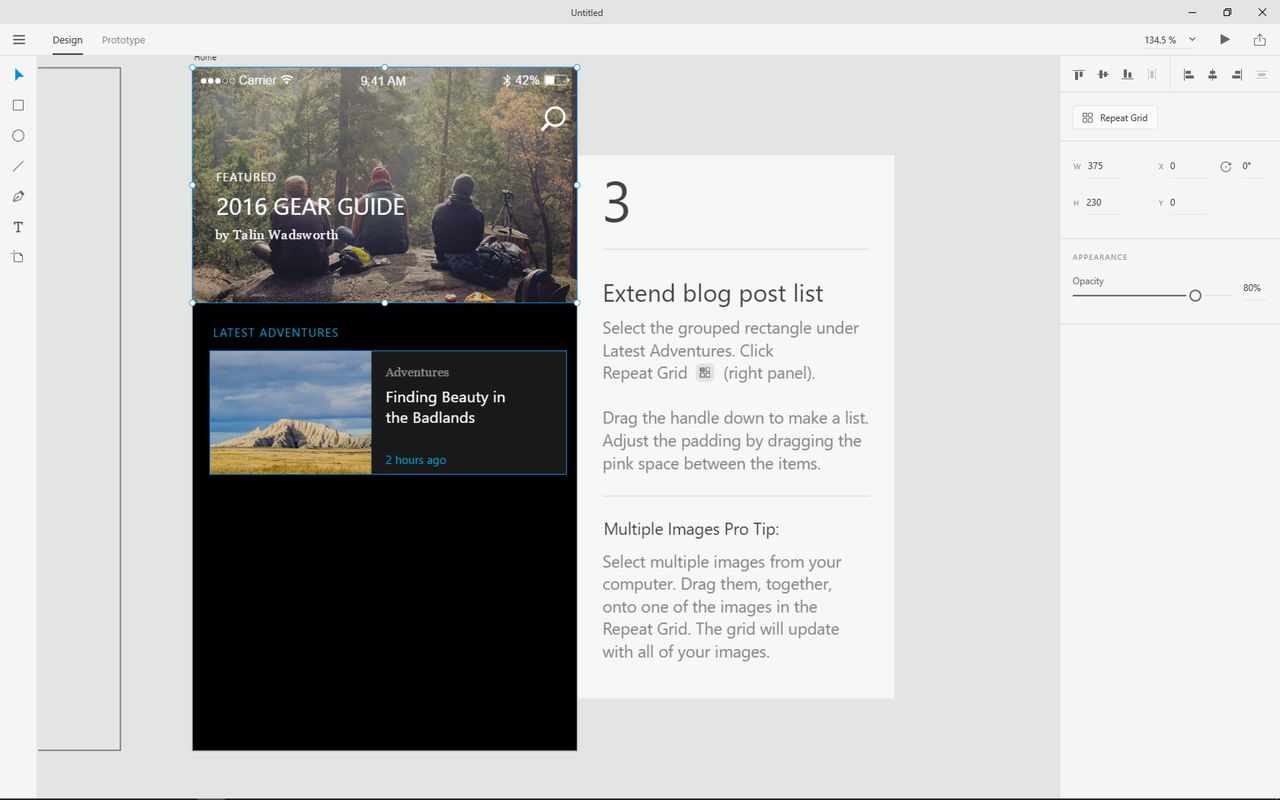The image size is (1280, 800).
Task: Select the Badlands blog post thumbnail
Action: point(291,412)
